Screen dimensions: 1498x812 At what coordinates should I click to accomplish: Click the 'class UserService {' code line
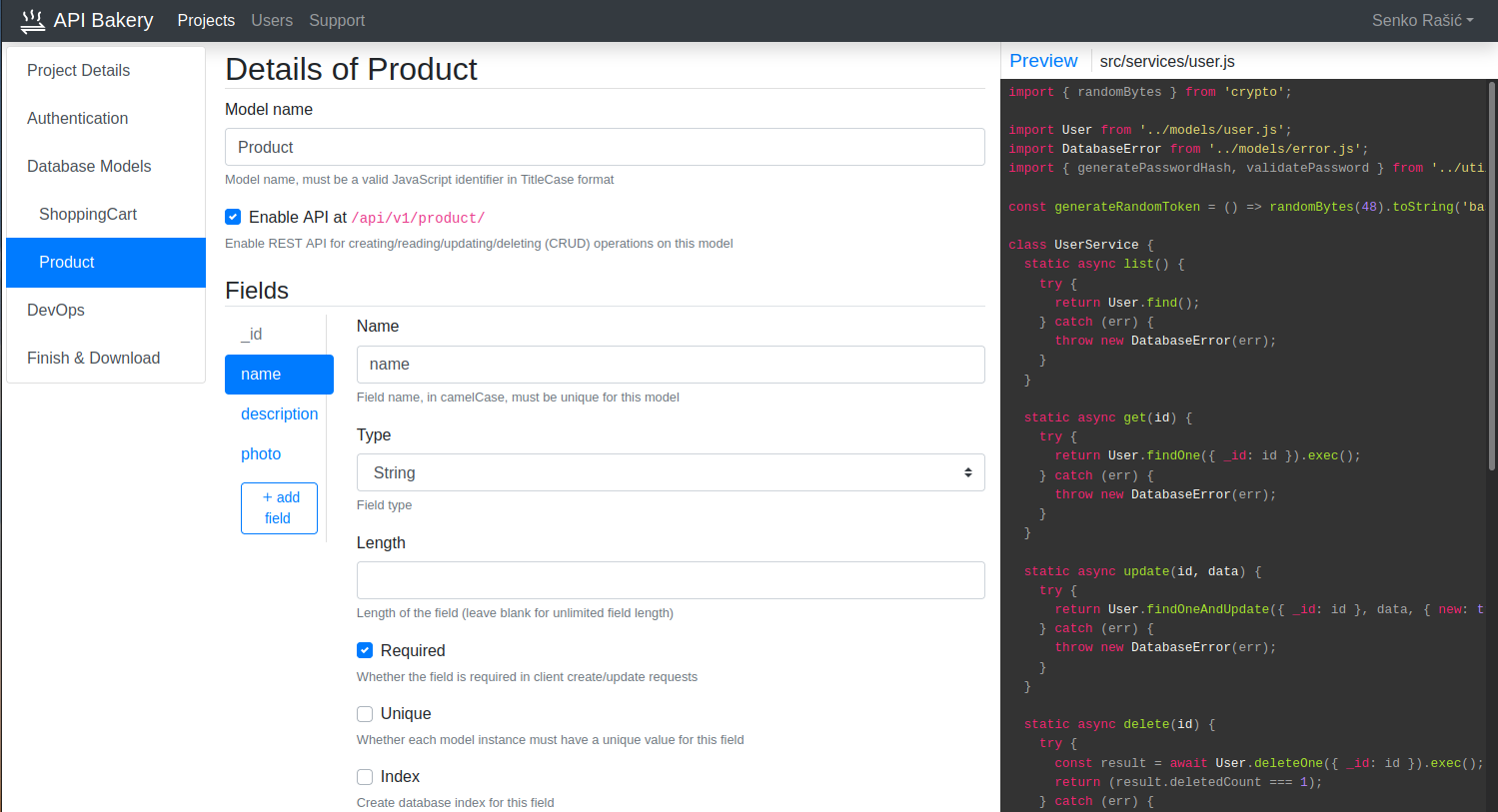pyautogui.click(x=1081, y=245)
